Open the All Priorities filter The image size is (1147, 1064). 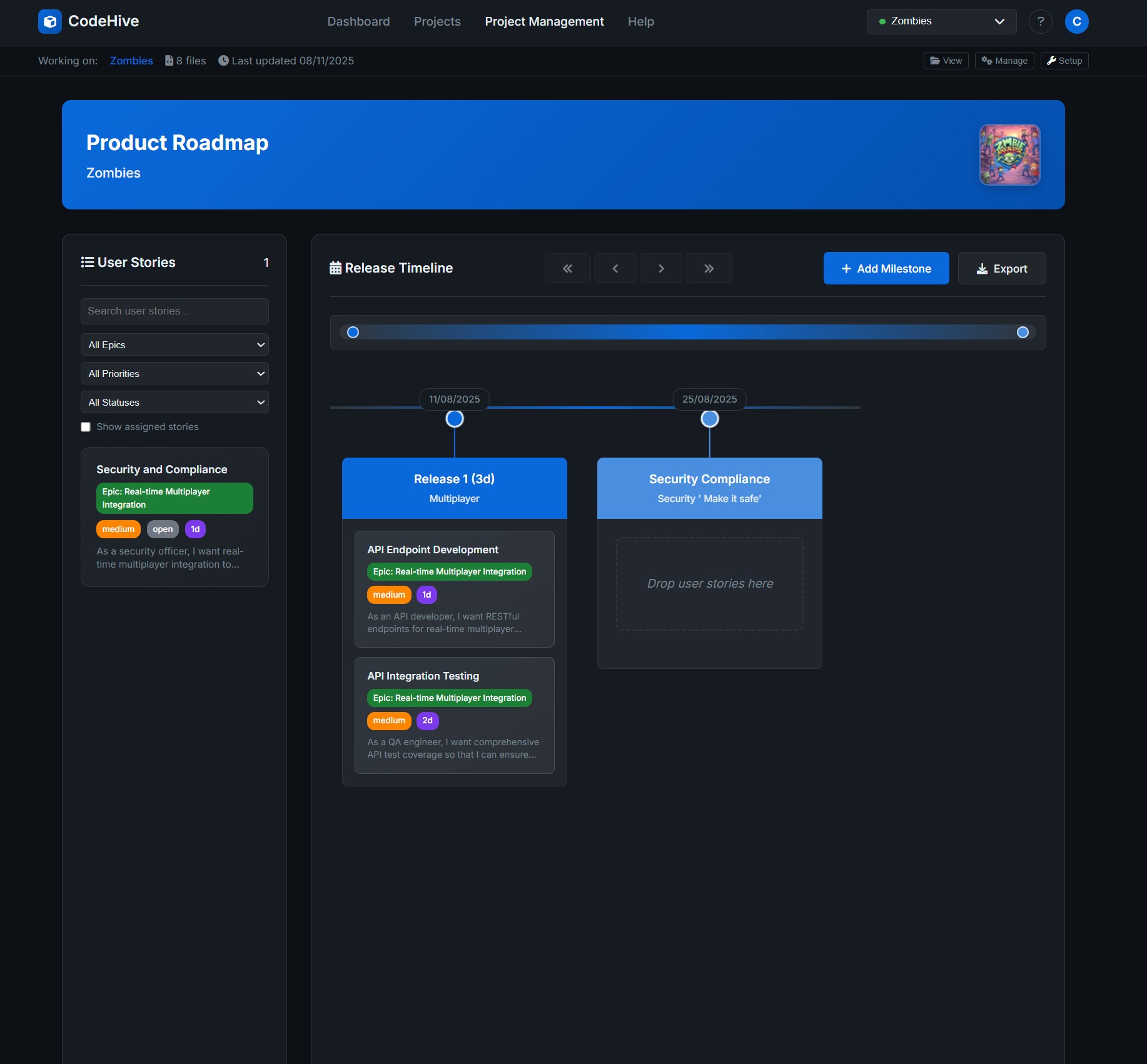(x=174, y=373)
